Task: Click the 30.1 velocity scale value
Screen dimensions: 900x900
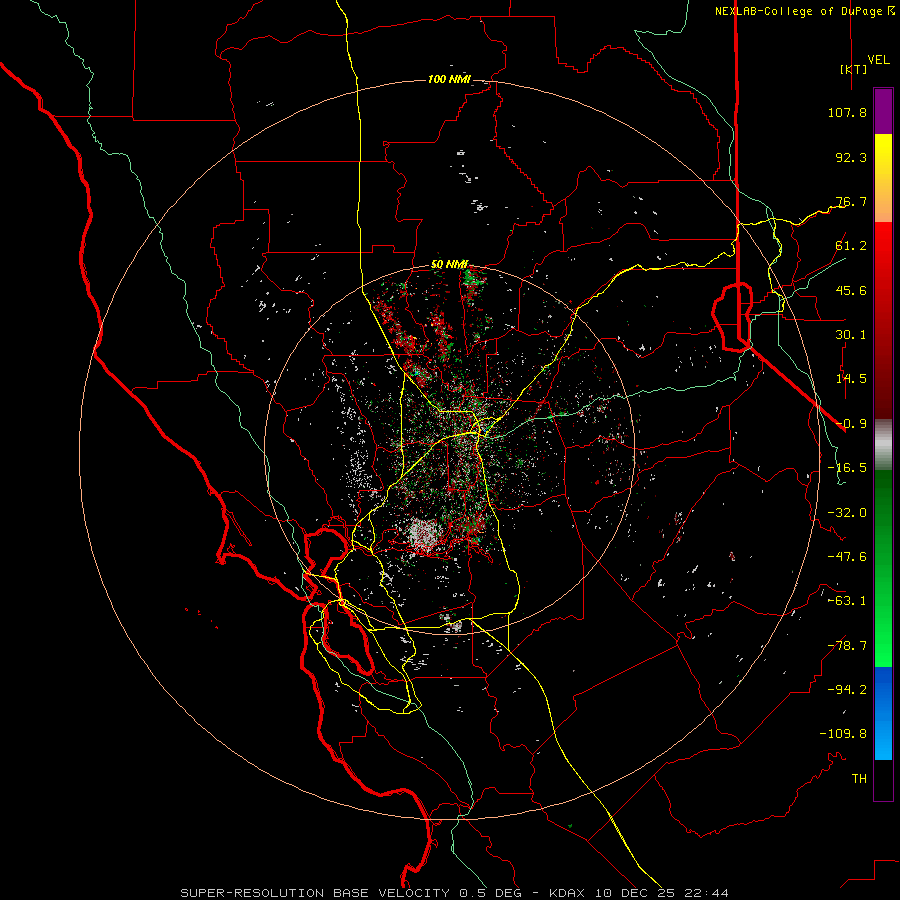Action: [851, 335]
